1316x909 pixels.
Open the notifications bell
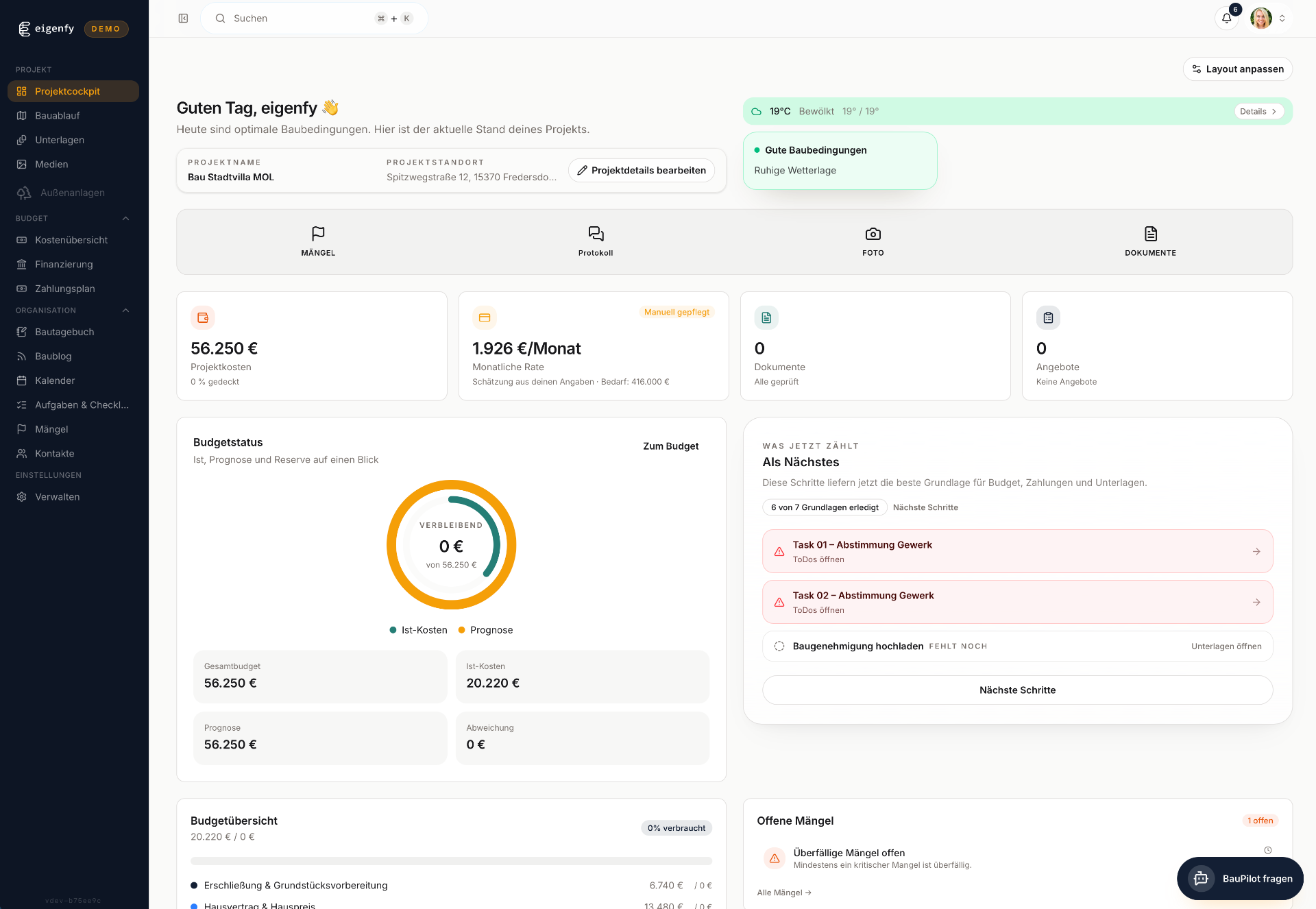point(1226,19)
